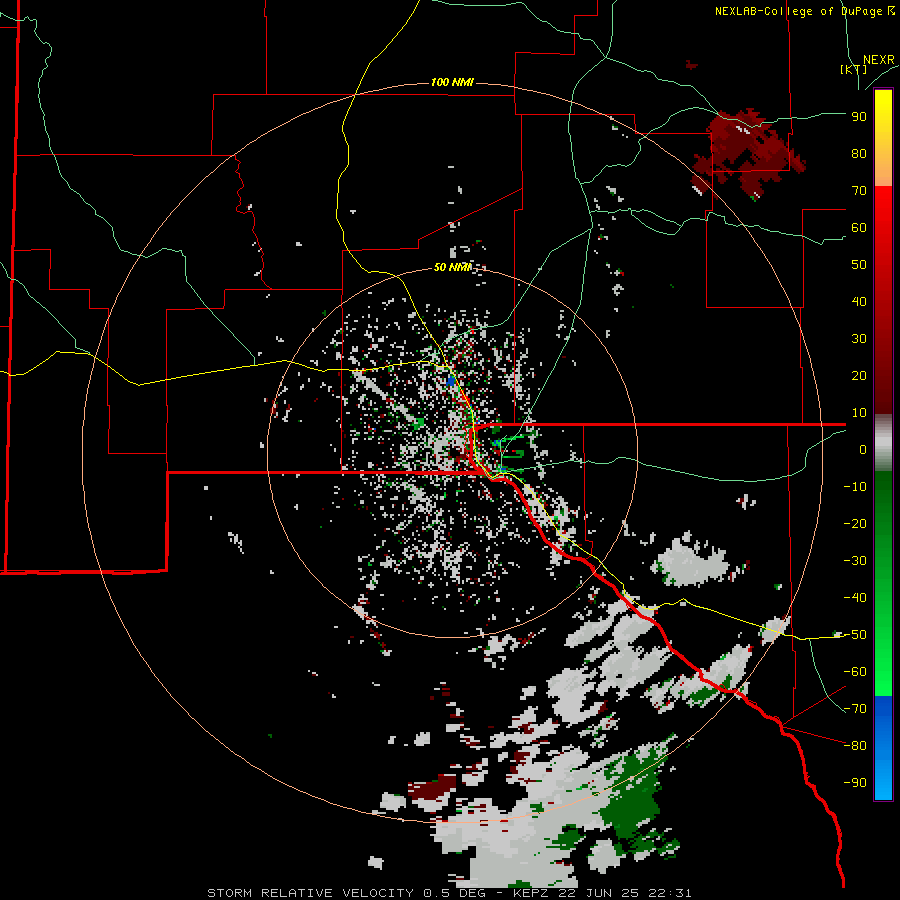Select the -60 value on velocity scale
900x900 pixels.
(855, 672)
